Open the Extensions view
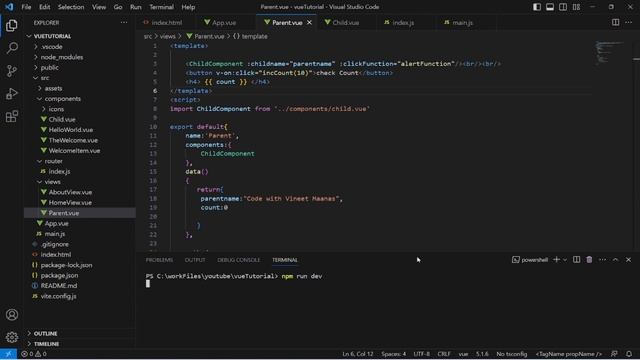The width and height of the screenshot is (640, 360). coord(11,117)
